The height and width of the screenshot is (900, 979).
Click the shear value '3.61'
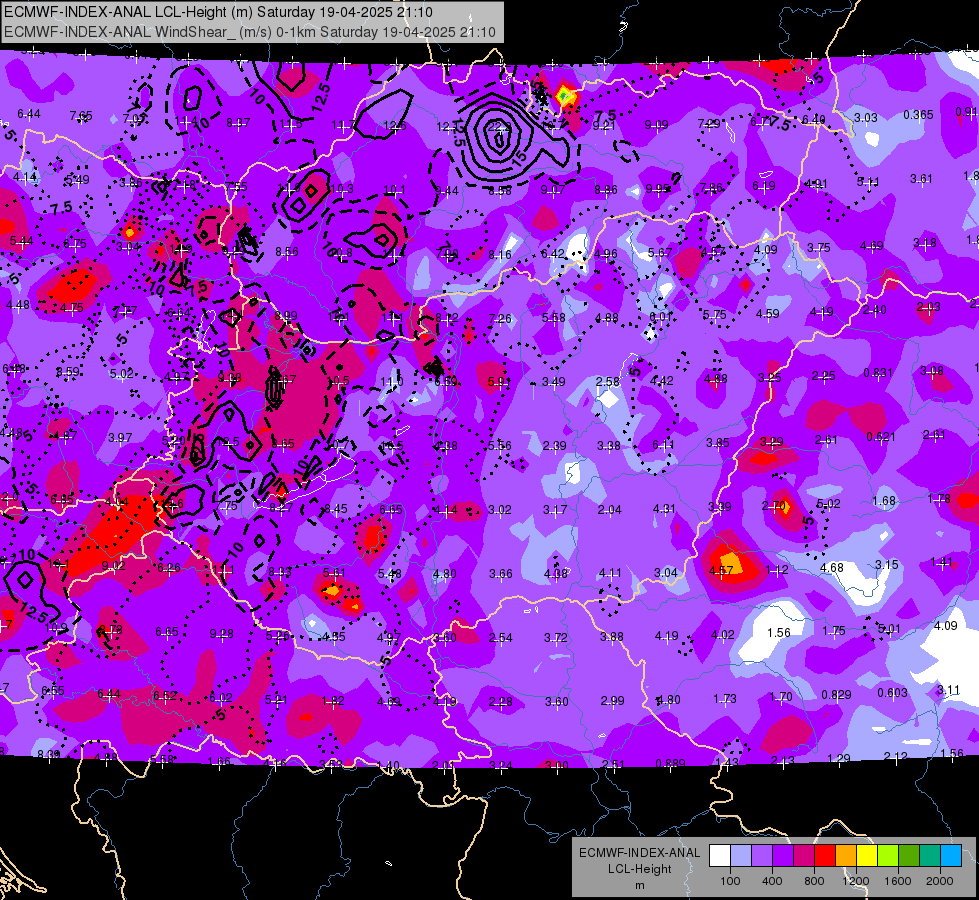(x=921, y=179)
